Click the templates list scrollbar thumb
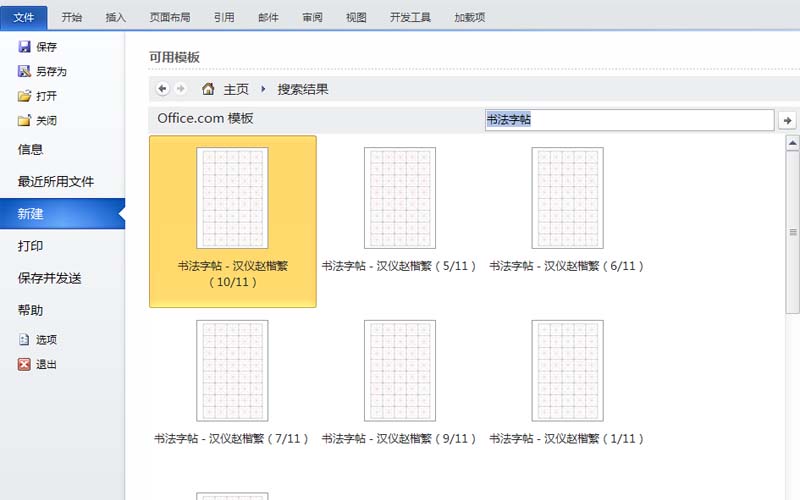Screen dimensions: 800x500 tap(792, 232)
